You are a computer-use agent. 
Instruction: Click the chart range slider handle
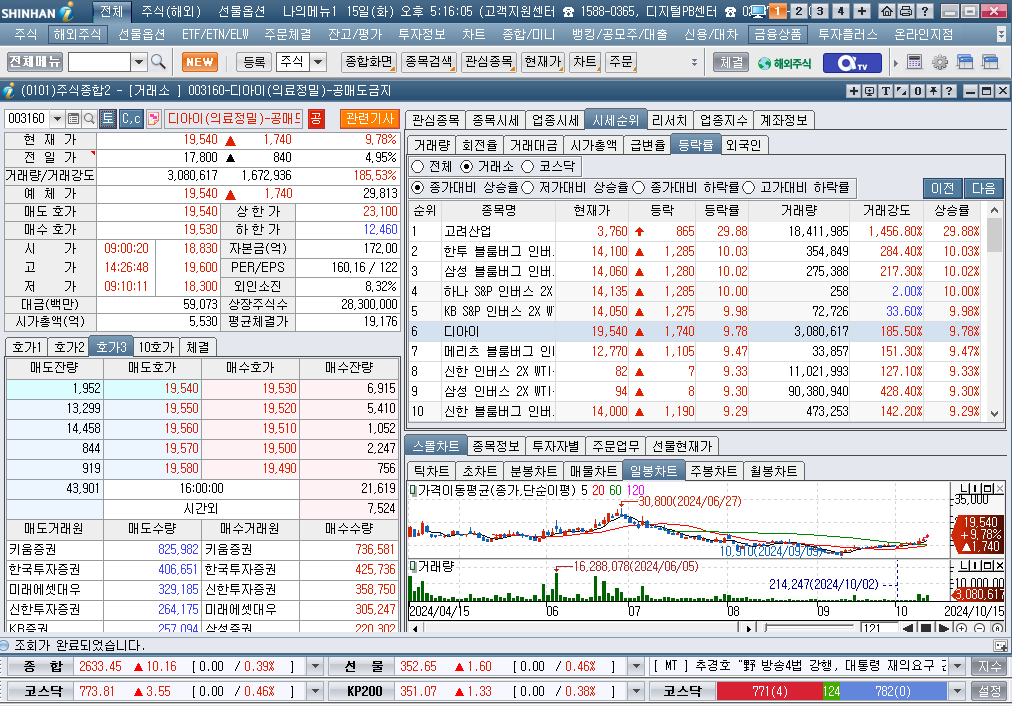click(x=766, y=628)
